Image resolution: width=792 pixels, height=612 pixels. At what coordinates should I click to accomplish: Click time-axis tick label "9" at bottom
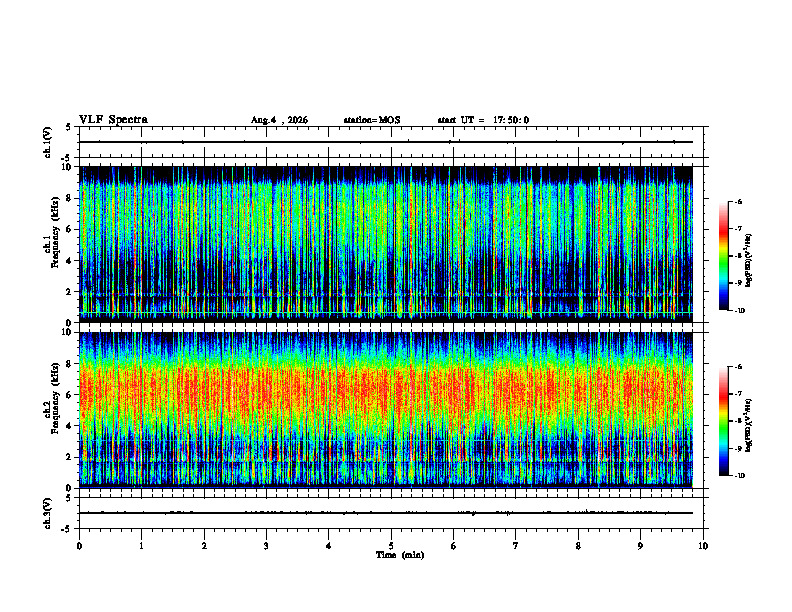coord(640,546)
